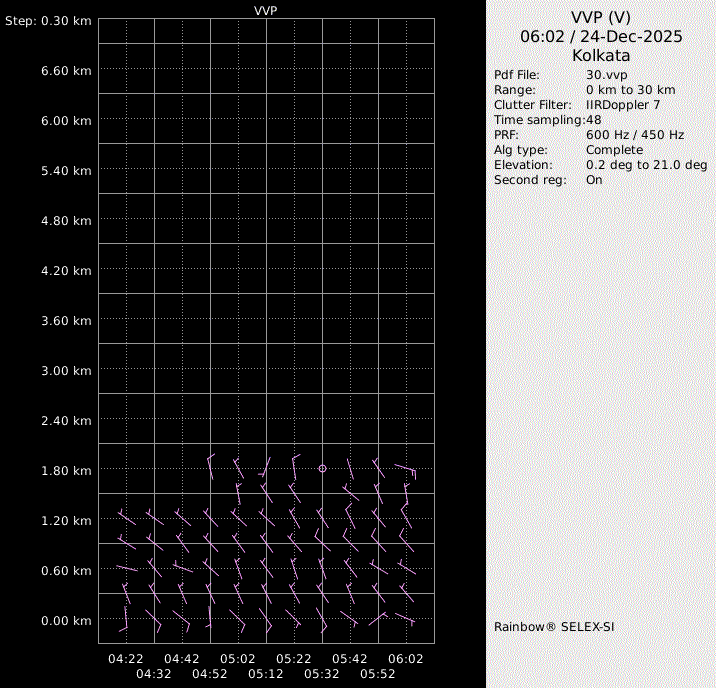The image size is (716, 688).
Task: Click the VVP title above the chart
Action: [x=265, y=10]
